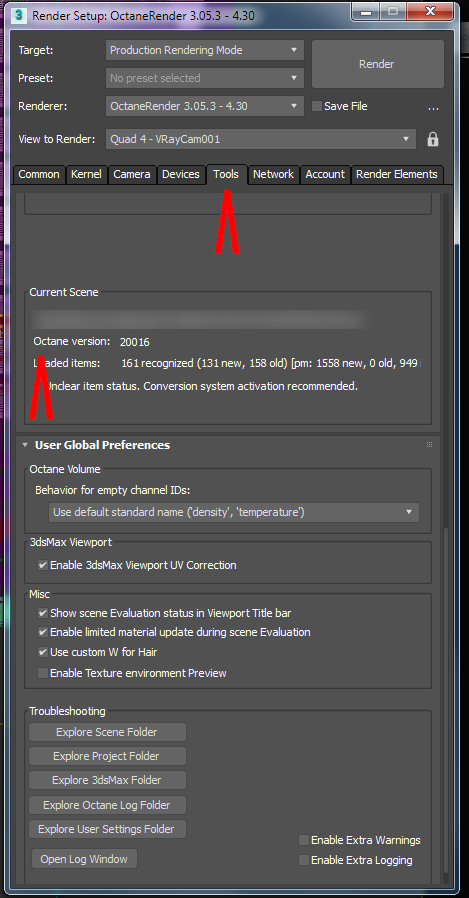This screenshot has height=898, width=469.
Task: Click Explore Octane Log Folder button
Action: tap(107, 805)
